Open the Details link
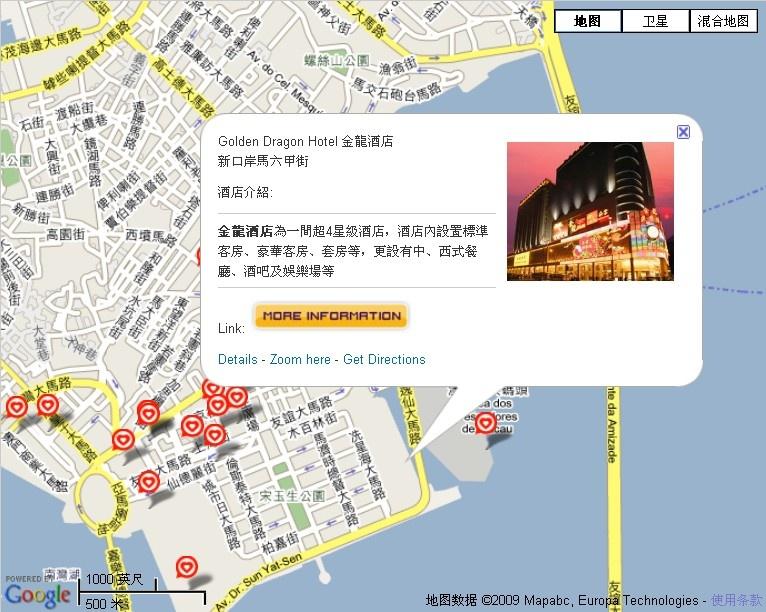 pyautogui.click(x=237, y=359)
